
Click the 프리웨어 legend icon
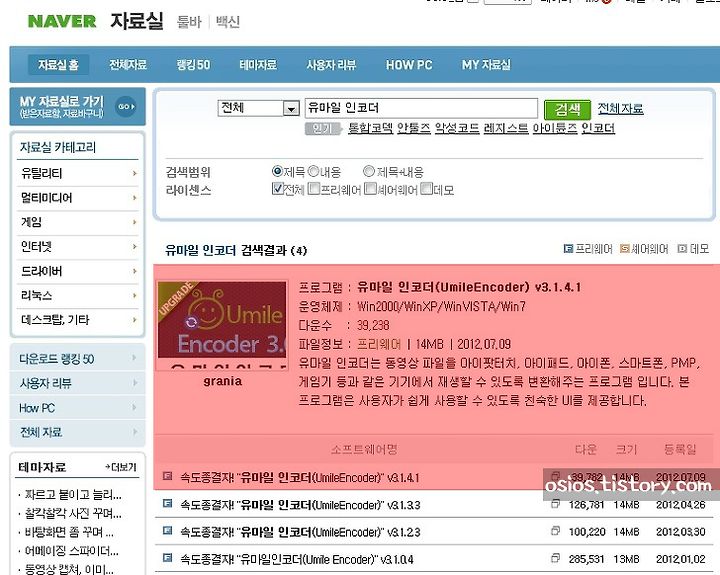568,248
